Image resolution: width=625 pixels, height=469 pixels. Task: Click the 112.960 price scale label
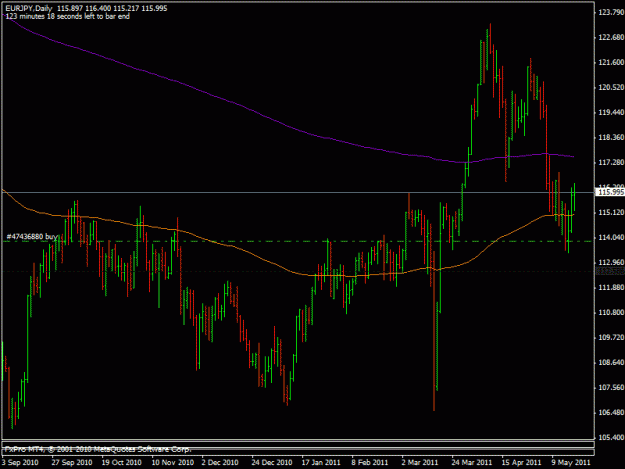pyautogui.click(x=611, y=262)
